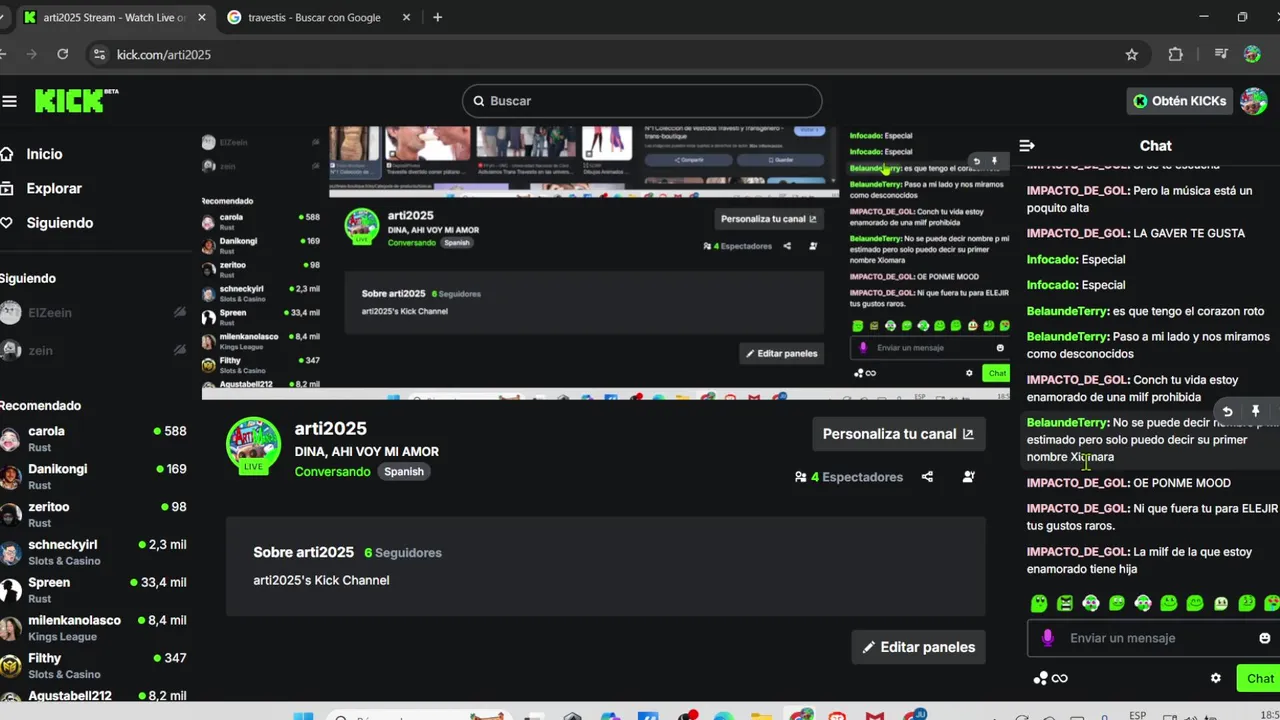
Task: Click the Spanish language tag
Action: pyautogui.click(x=404, y=472)
